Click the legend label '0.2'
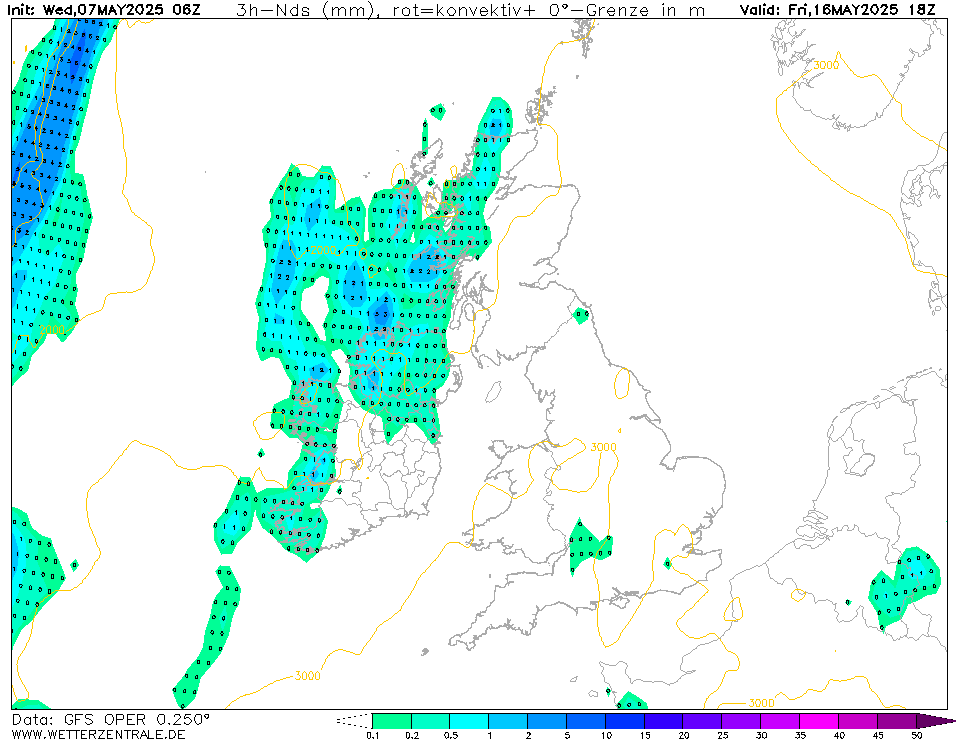 click(x=412, y=735)
